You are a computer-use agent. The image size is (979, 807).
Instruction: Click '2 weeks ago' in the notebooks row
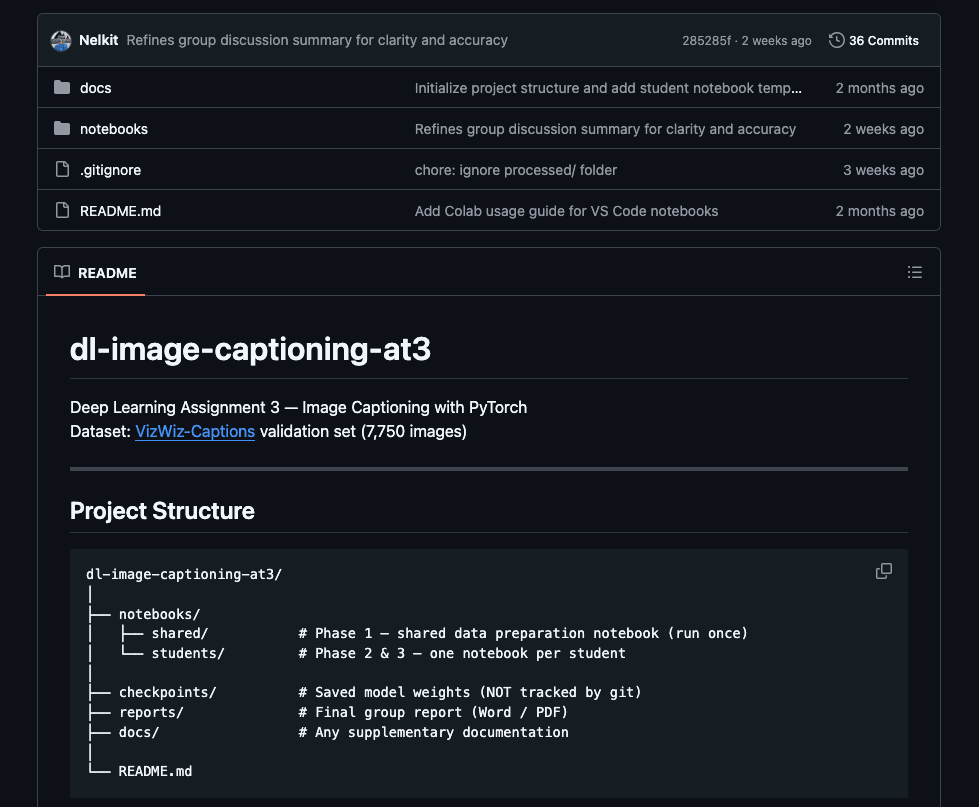883,129
